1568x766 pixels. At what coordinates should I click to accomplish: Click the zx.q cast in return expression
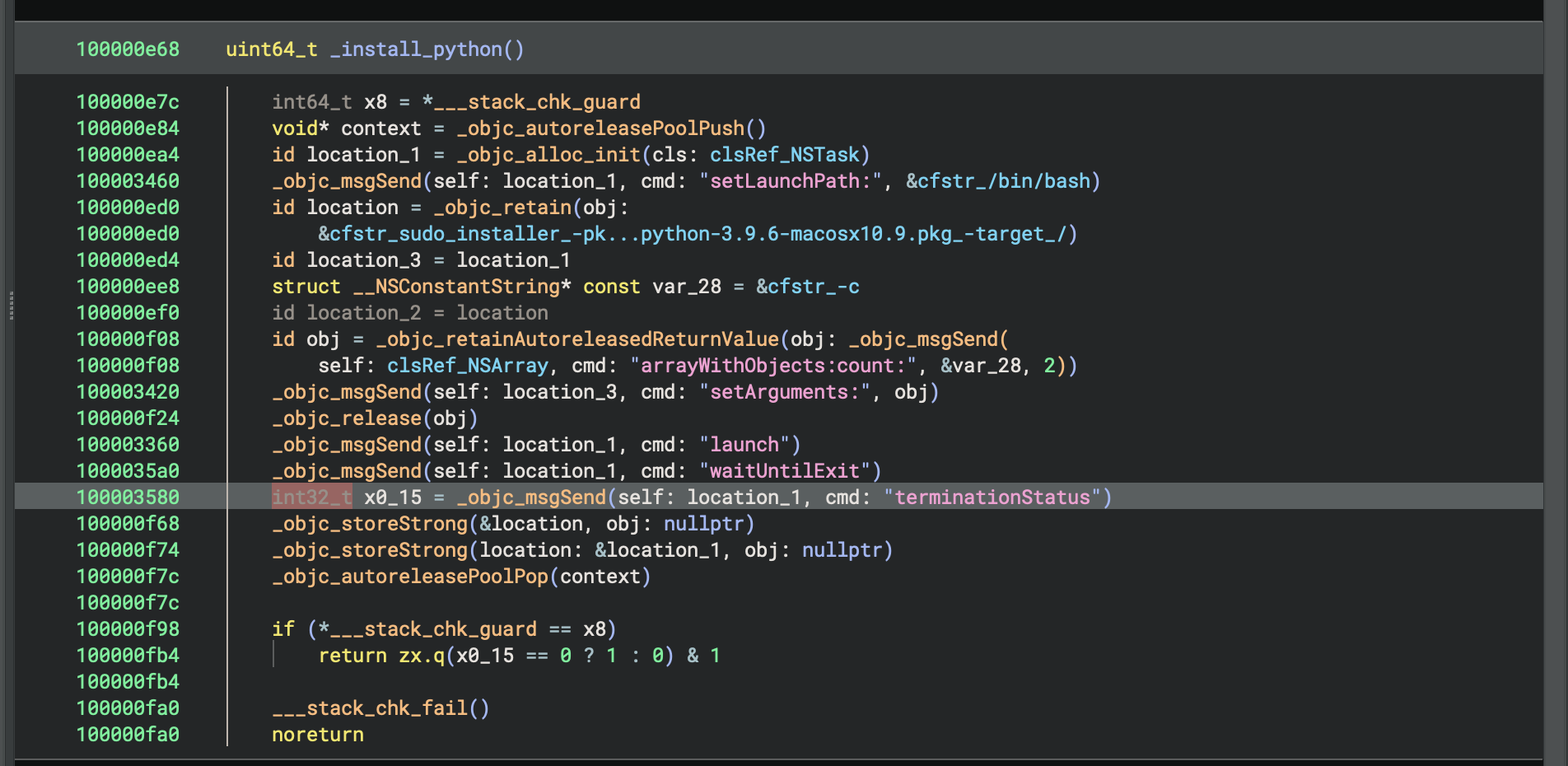(422, 656)
